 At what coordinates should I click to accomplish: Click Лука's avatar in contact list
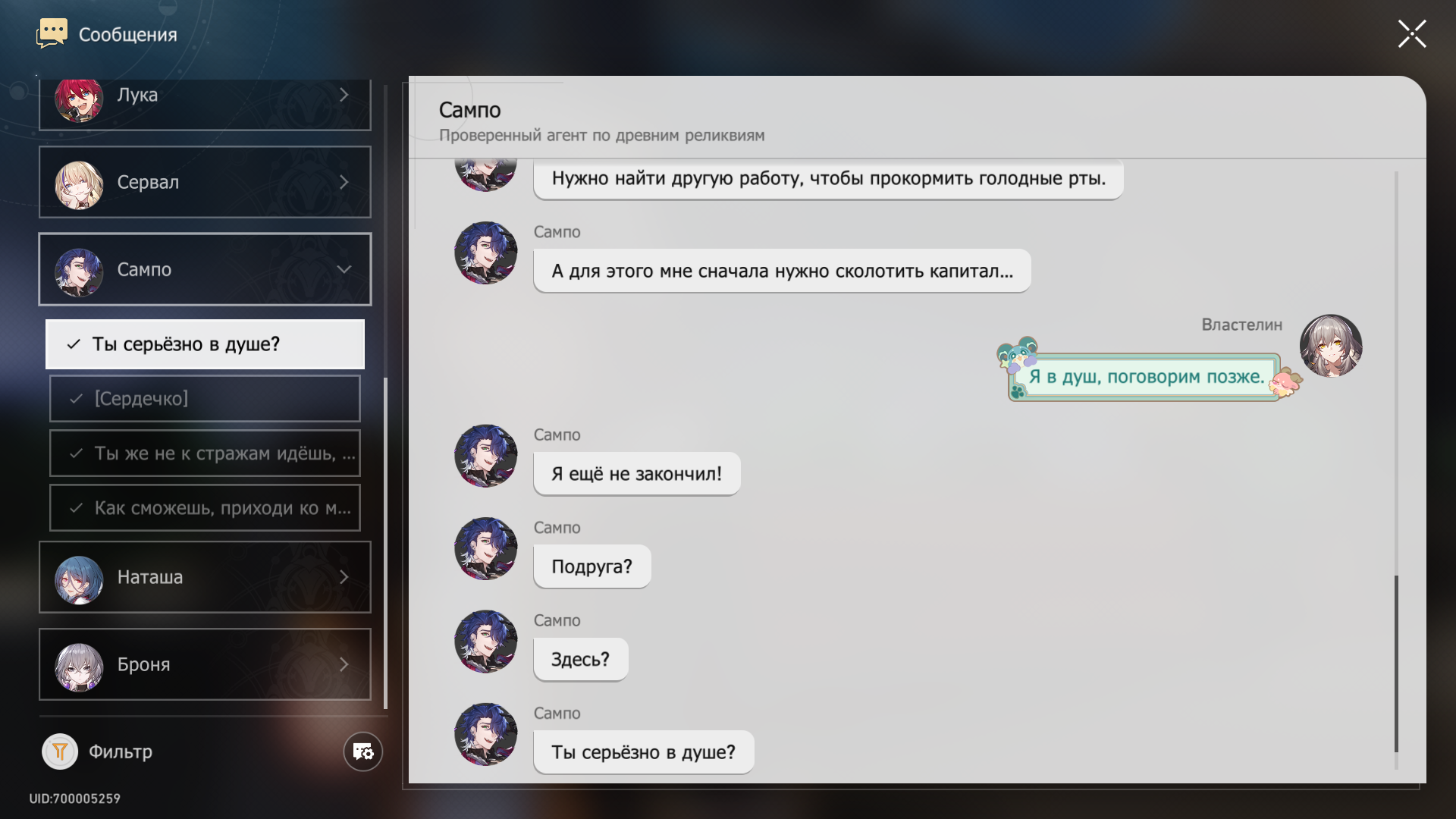coord(79,100)
